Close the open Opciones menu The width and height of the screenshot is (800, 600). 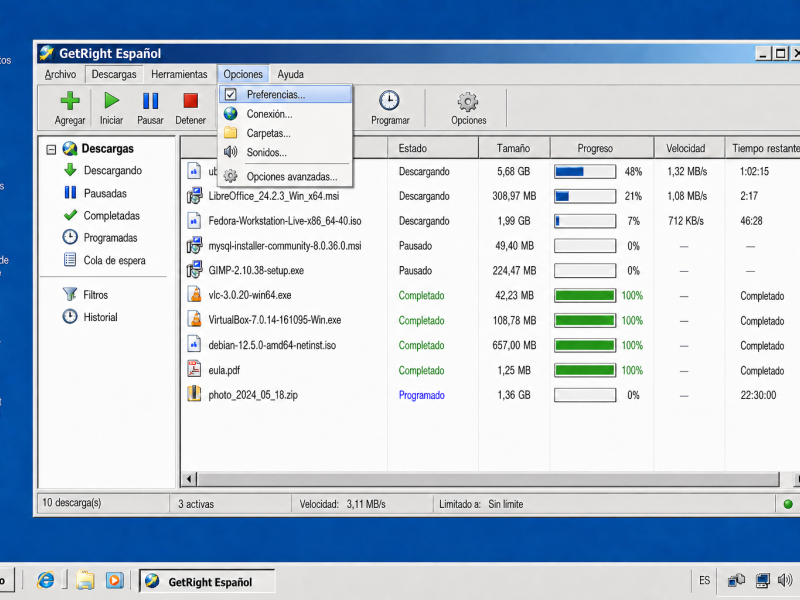click(x=243, y=74)
